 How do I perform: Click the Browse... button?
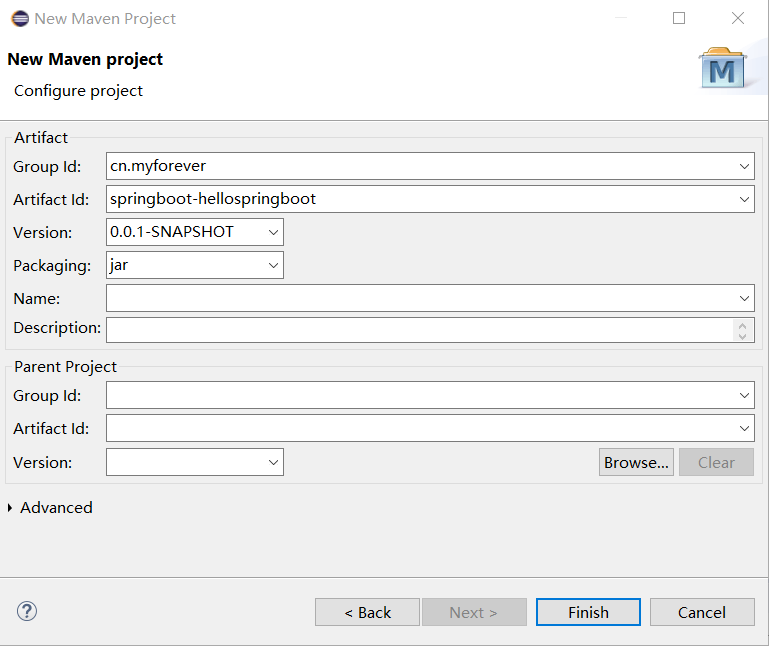click(x=636, y=462)
